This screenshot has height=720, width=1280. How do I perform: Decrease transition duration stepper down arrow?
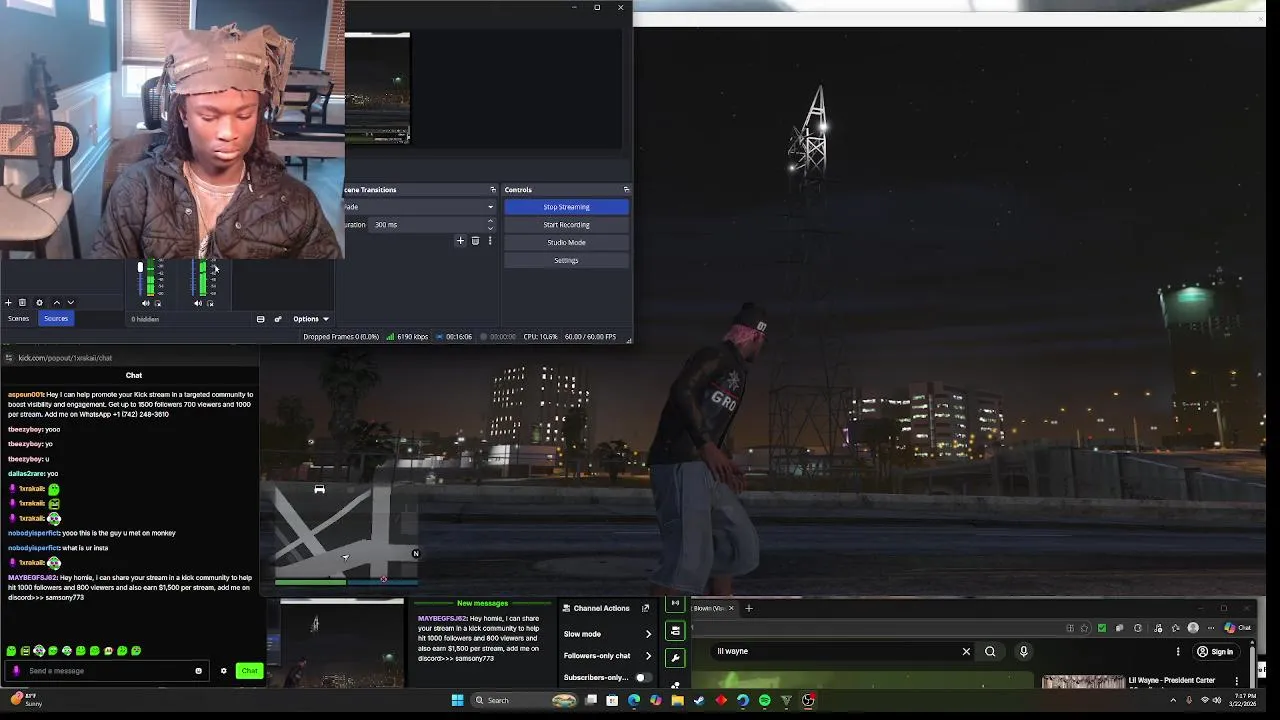490,228
